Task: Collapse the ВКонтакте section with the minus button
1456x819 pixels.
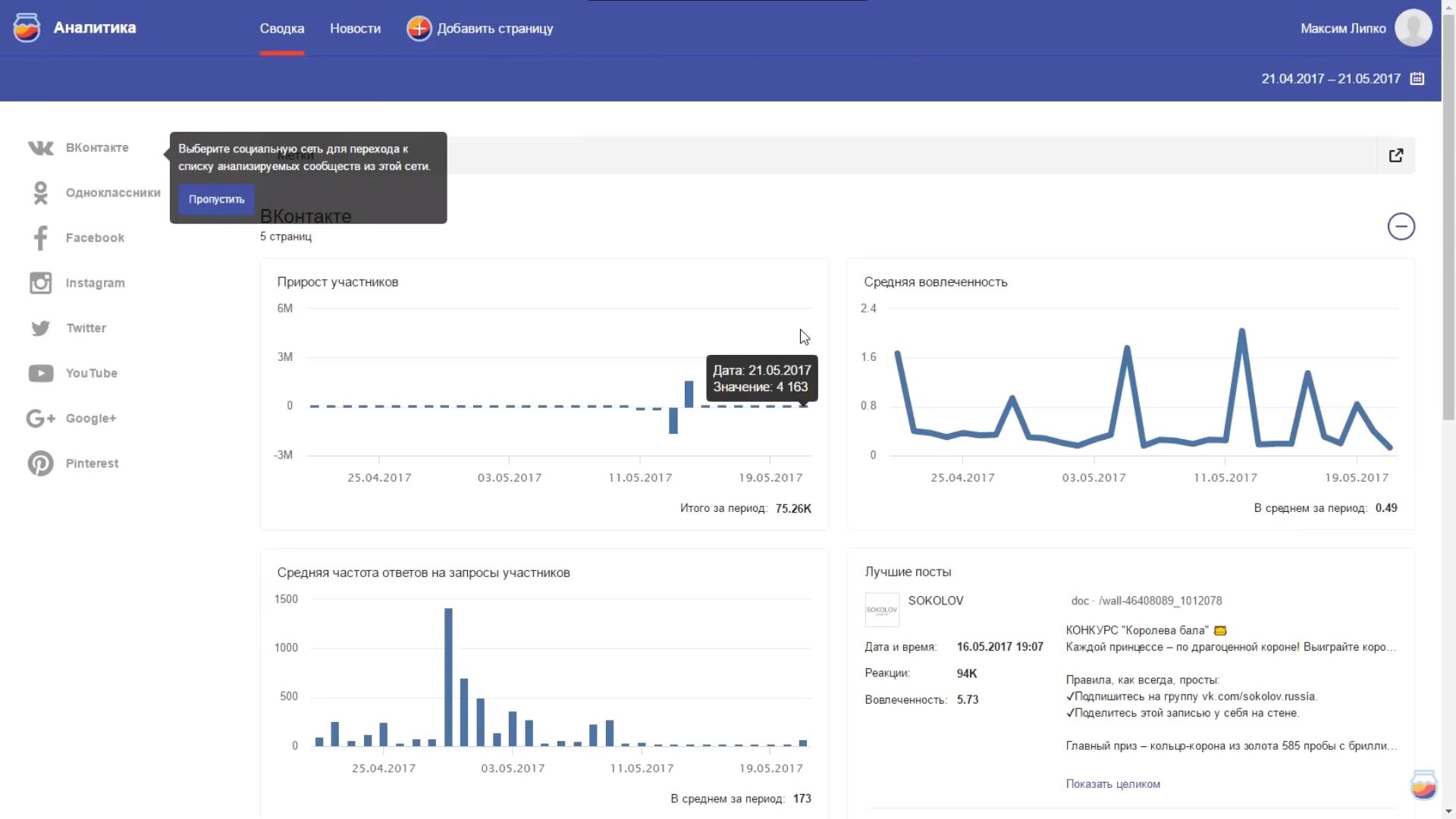Action: pyautogui.click(x=1401, y=226)
